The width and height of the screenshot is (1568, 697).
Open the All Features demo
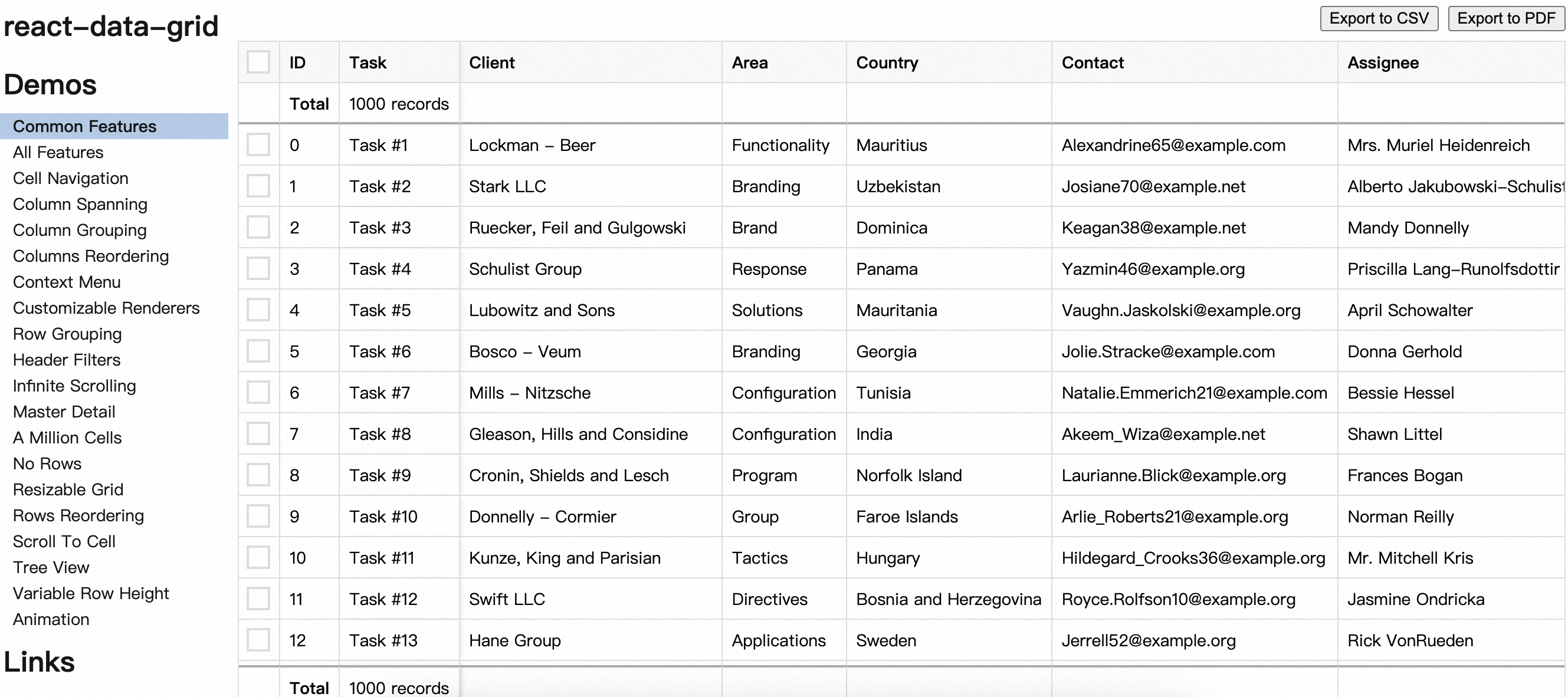point(58,152)
